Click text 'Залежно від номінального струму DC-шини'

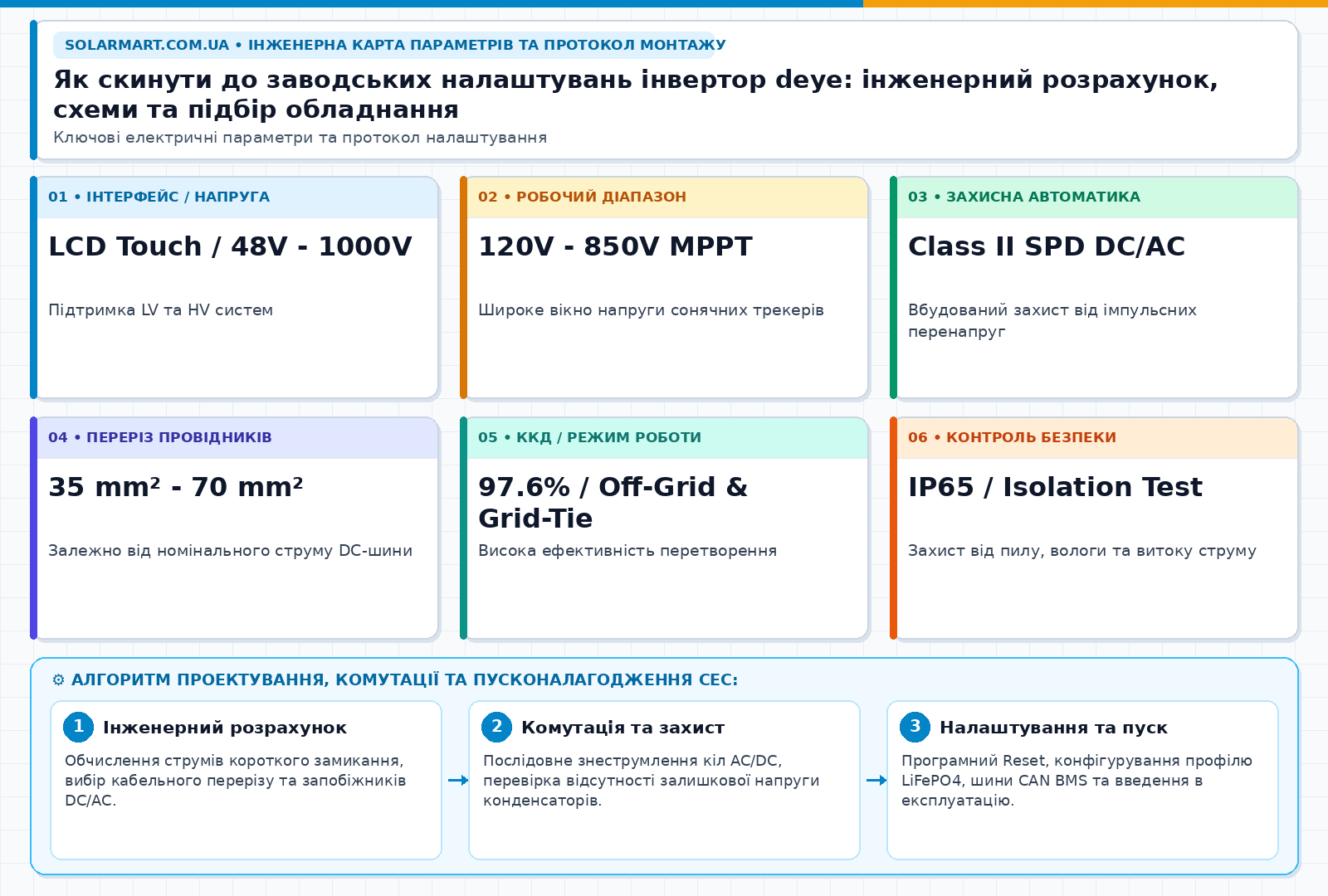(230, 551)
